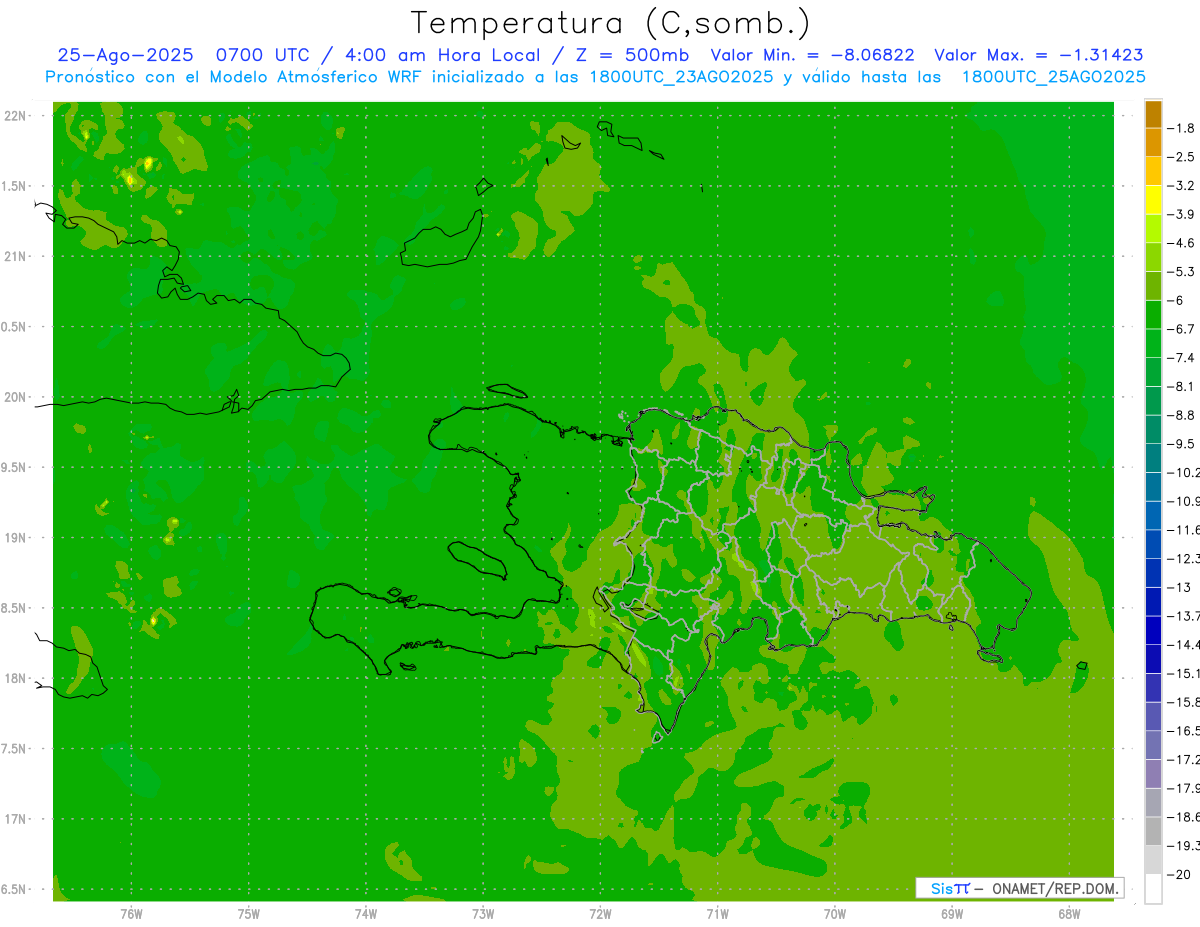Click the '70W' longitude label
Screen dimensions: 1200x927
(x=835, y=914)
